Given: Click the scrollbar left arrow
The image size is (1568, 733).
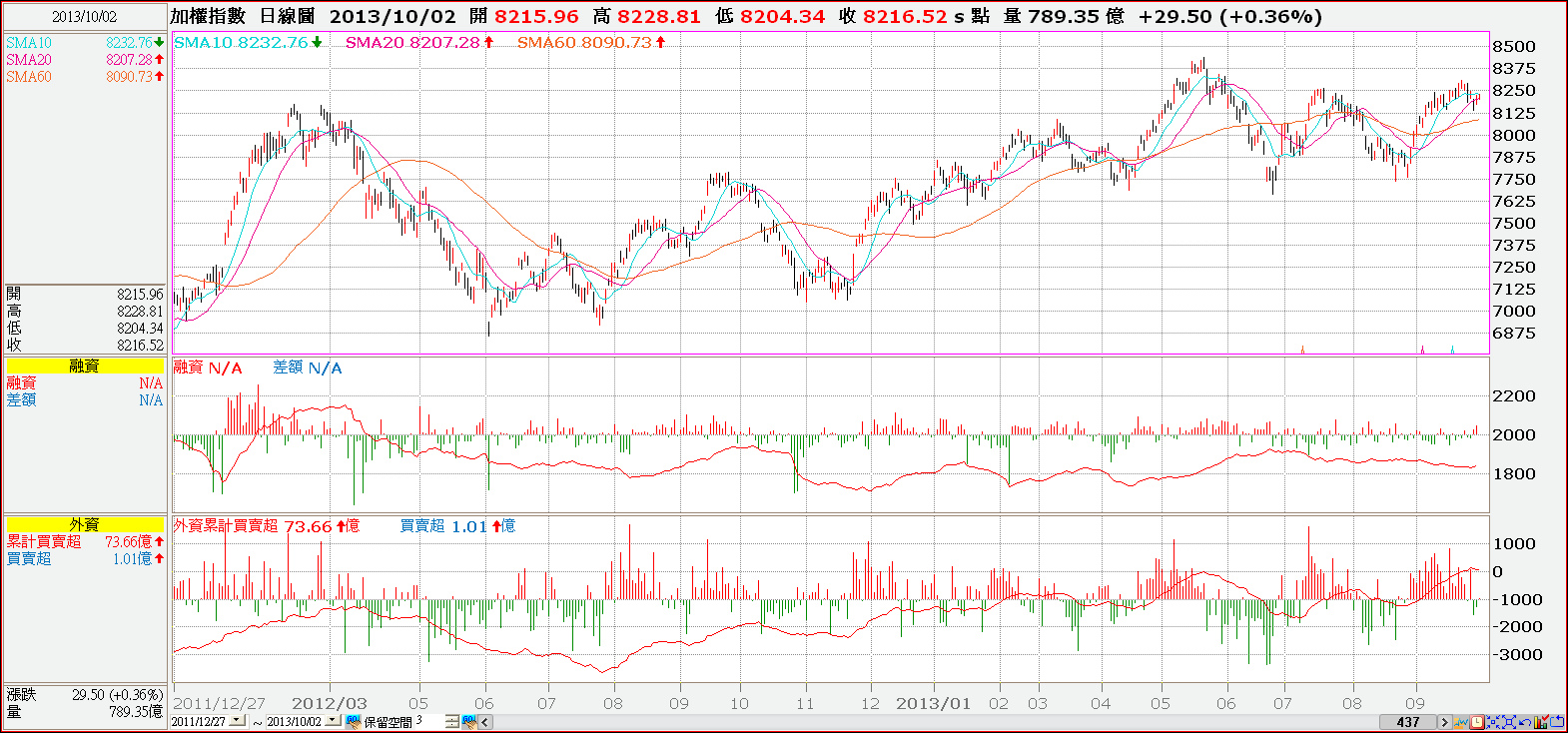Looking at the screenshot, I should tap(485, 722).
